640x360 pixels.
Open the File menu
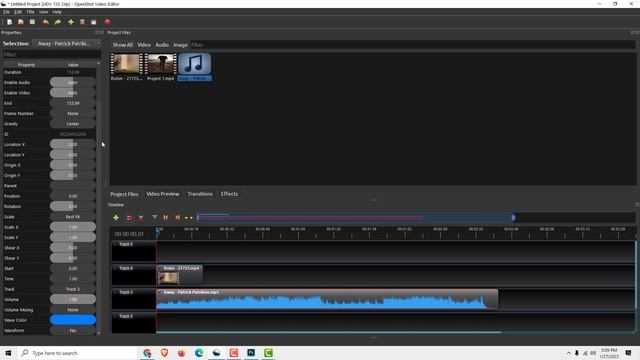point(6,12)
